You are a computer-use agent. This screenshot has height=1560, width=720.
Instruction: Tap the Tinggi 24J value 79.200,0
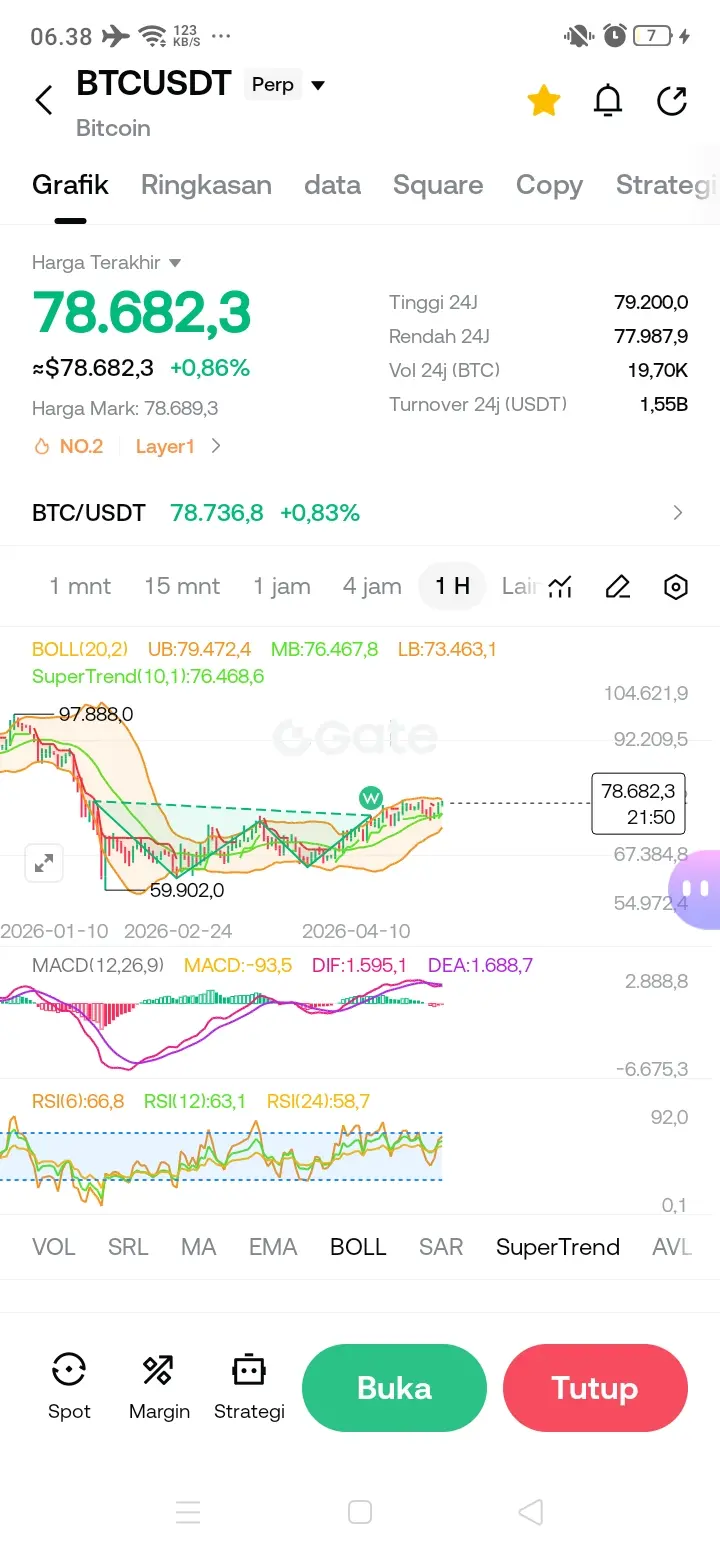pyautogui.click(x=651, y=302)
